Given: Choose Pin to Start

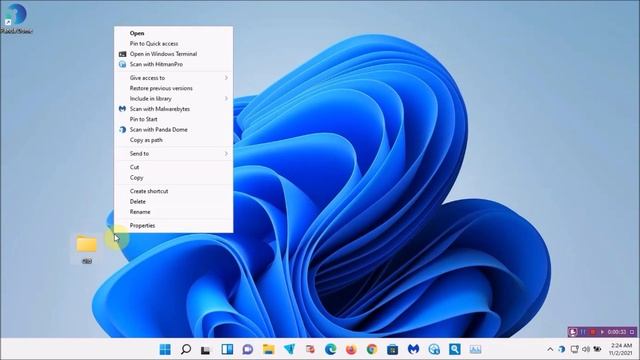Looking at the screenshot, I should coord(174,119).
